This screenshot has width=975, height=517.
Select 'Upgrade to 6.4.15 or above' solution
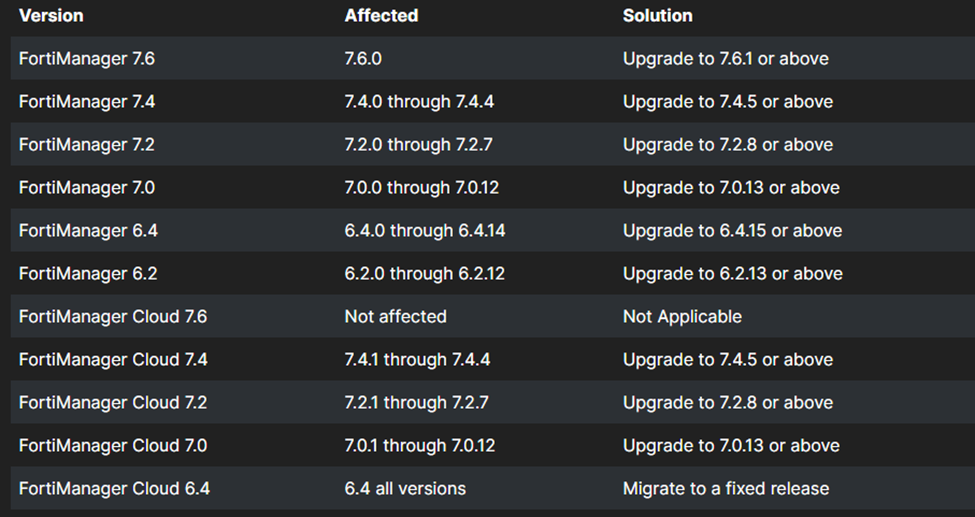(732, 230)
